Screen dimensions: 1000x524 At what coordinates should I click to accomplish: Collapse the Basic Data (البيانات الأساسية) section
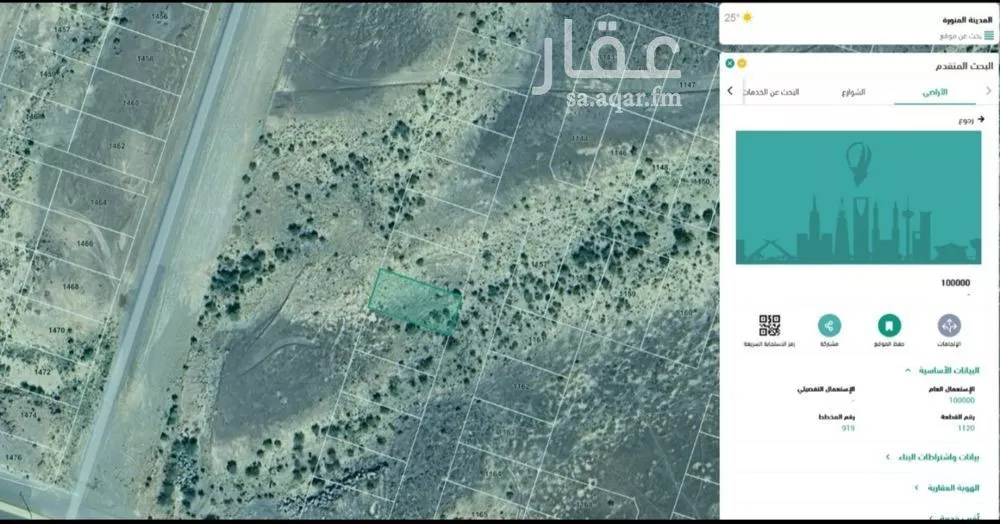pos(906,369)
